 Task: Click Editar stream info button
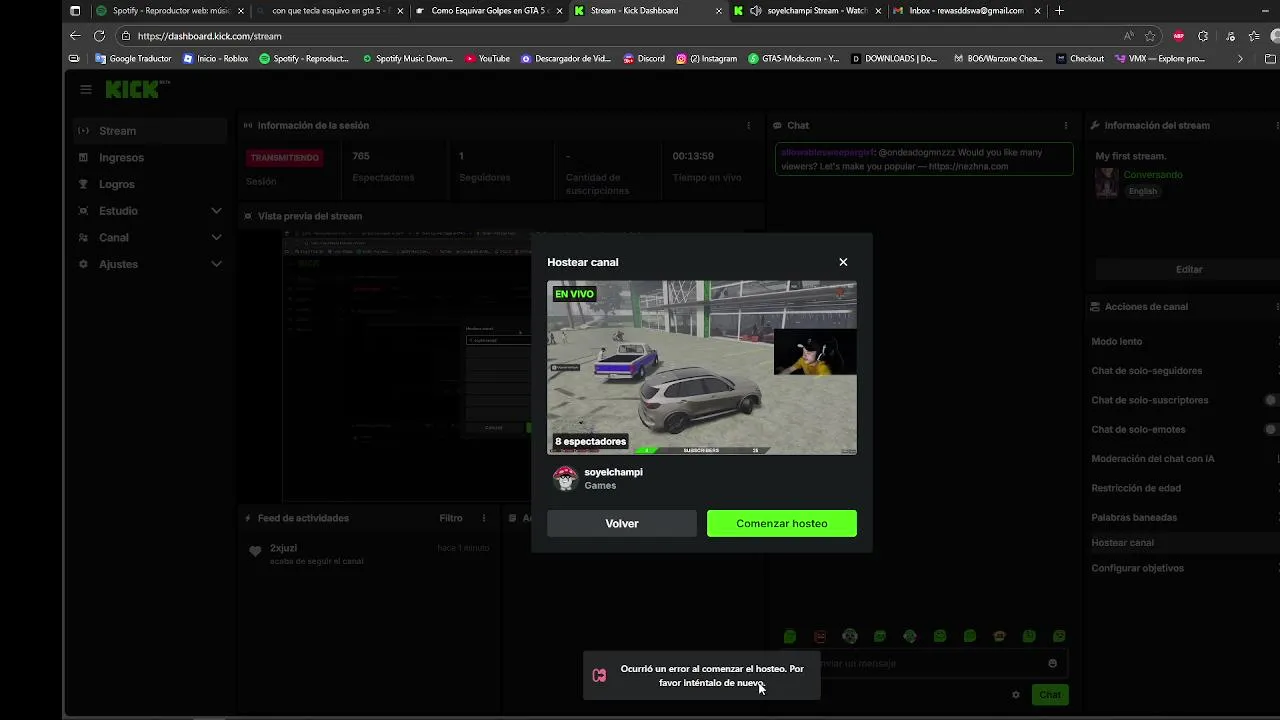tap(1189, 270)
